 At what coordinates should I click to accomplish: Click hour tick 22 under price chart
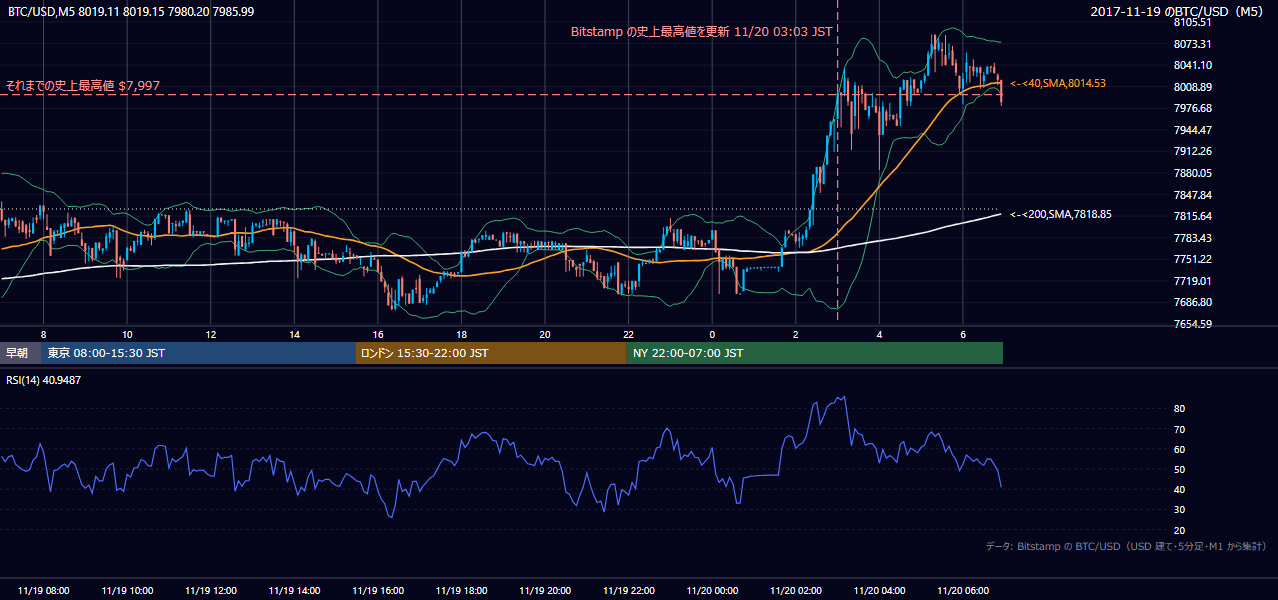tap(629, 333)
